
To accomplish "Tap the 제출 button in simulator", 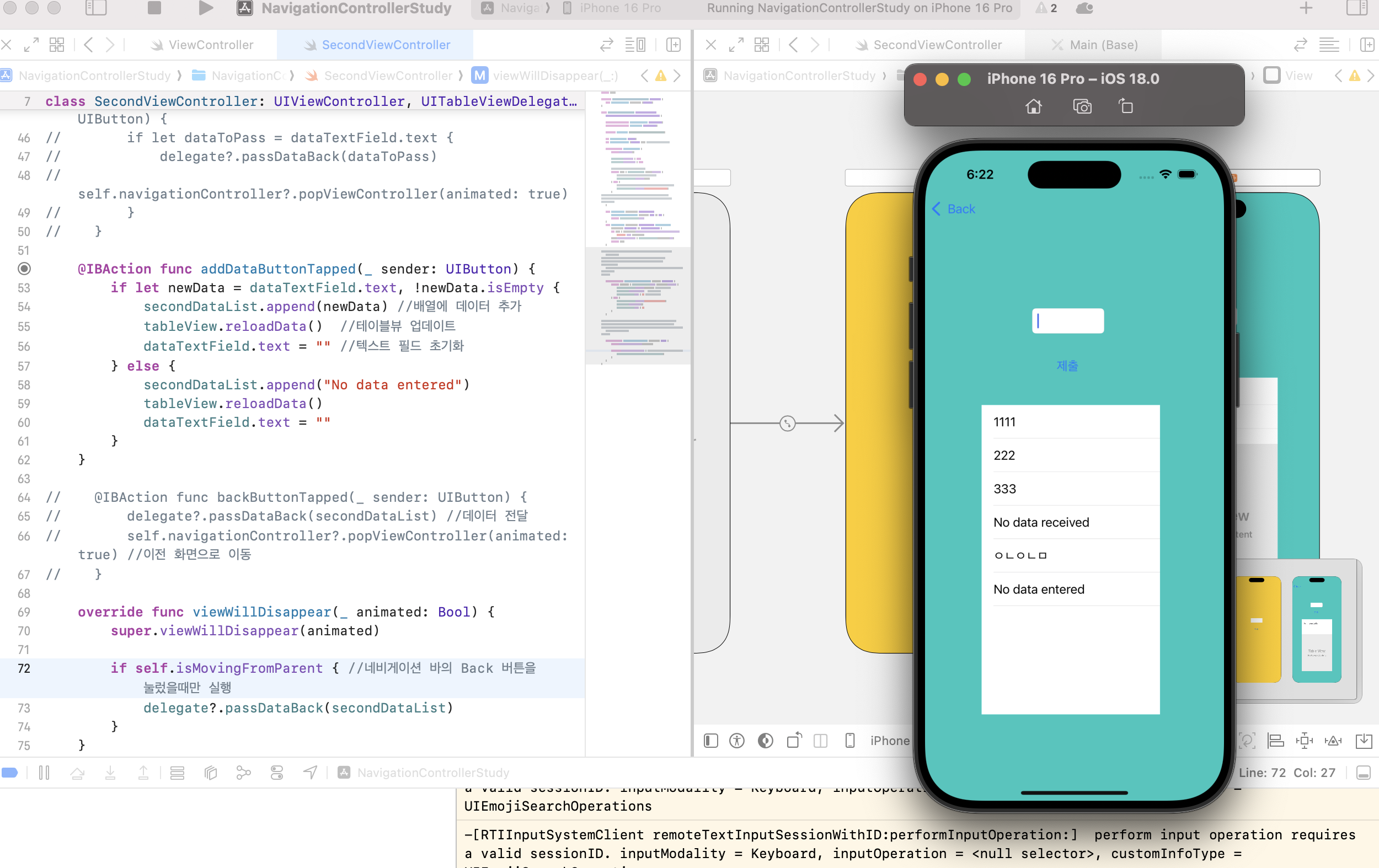I will pos(1067,365).
